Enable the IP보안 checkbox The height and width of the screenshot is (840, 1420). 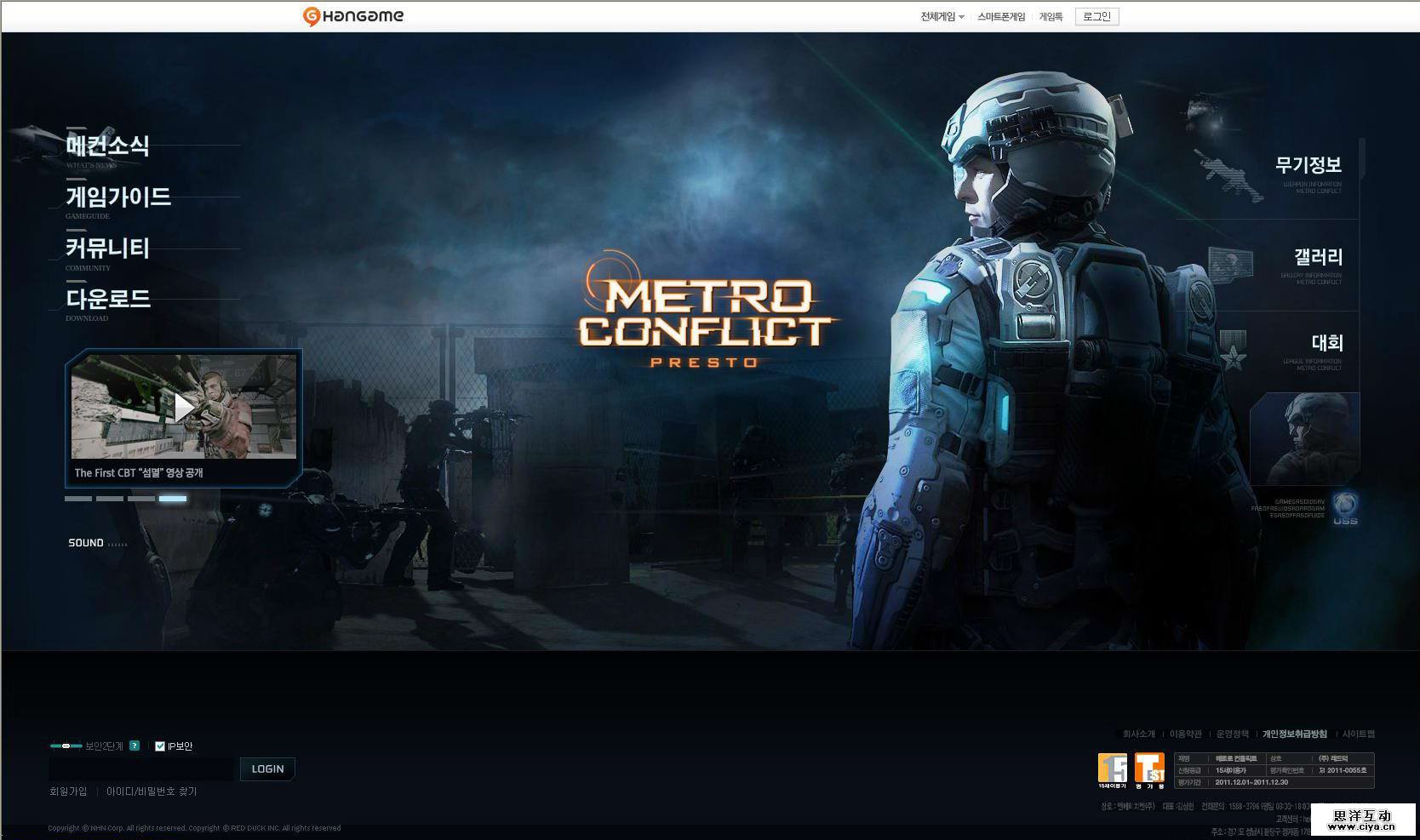click(x=158, y=746)
